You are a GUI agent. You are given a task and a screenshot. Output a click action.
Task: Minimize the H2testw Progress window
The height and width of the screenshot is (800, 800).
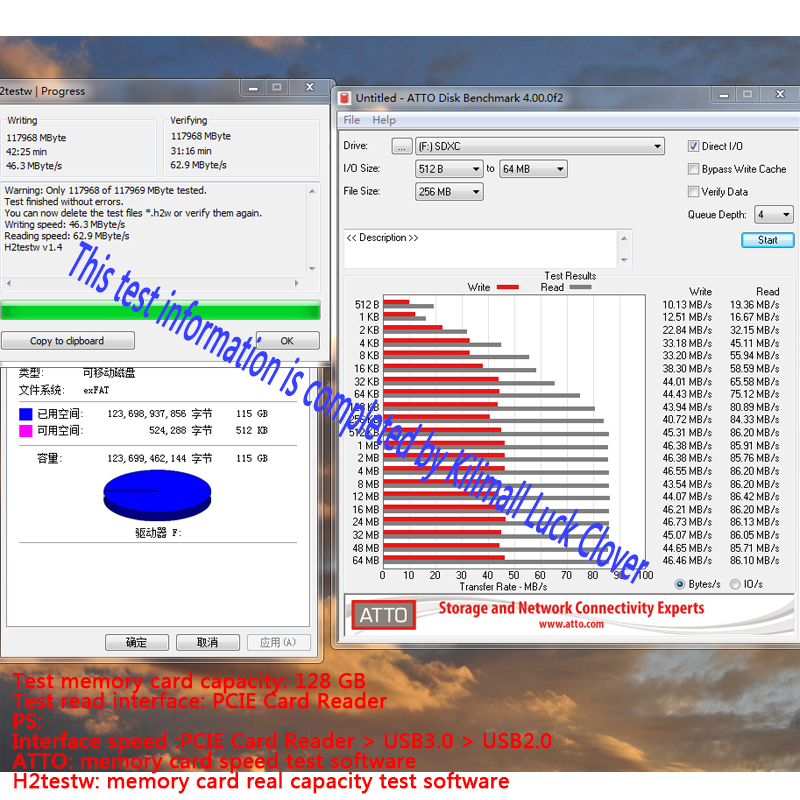point(253,88)
